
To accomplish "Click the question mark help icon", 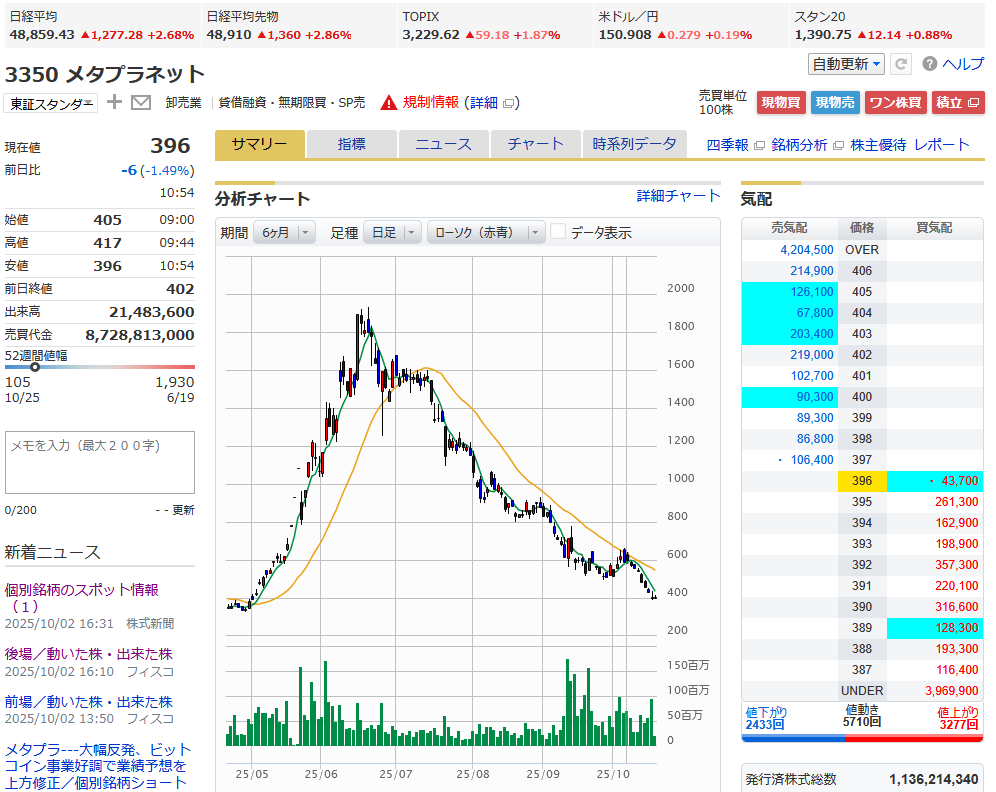I will tap(929, 64).
